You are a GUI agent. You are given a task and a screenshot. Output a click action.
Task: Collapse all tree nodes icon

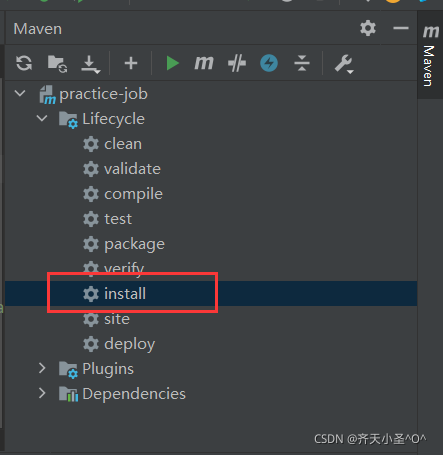(x=302, y=63)
